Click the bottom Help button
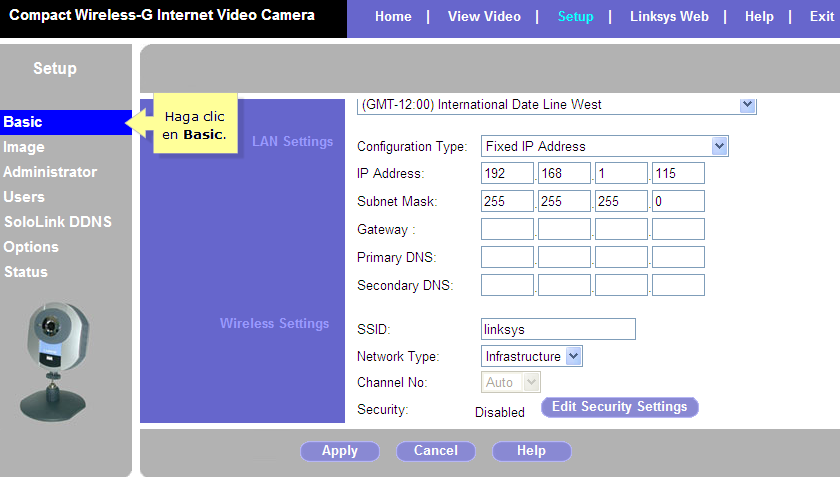The image size is (840, 477). tap(531, 451)
